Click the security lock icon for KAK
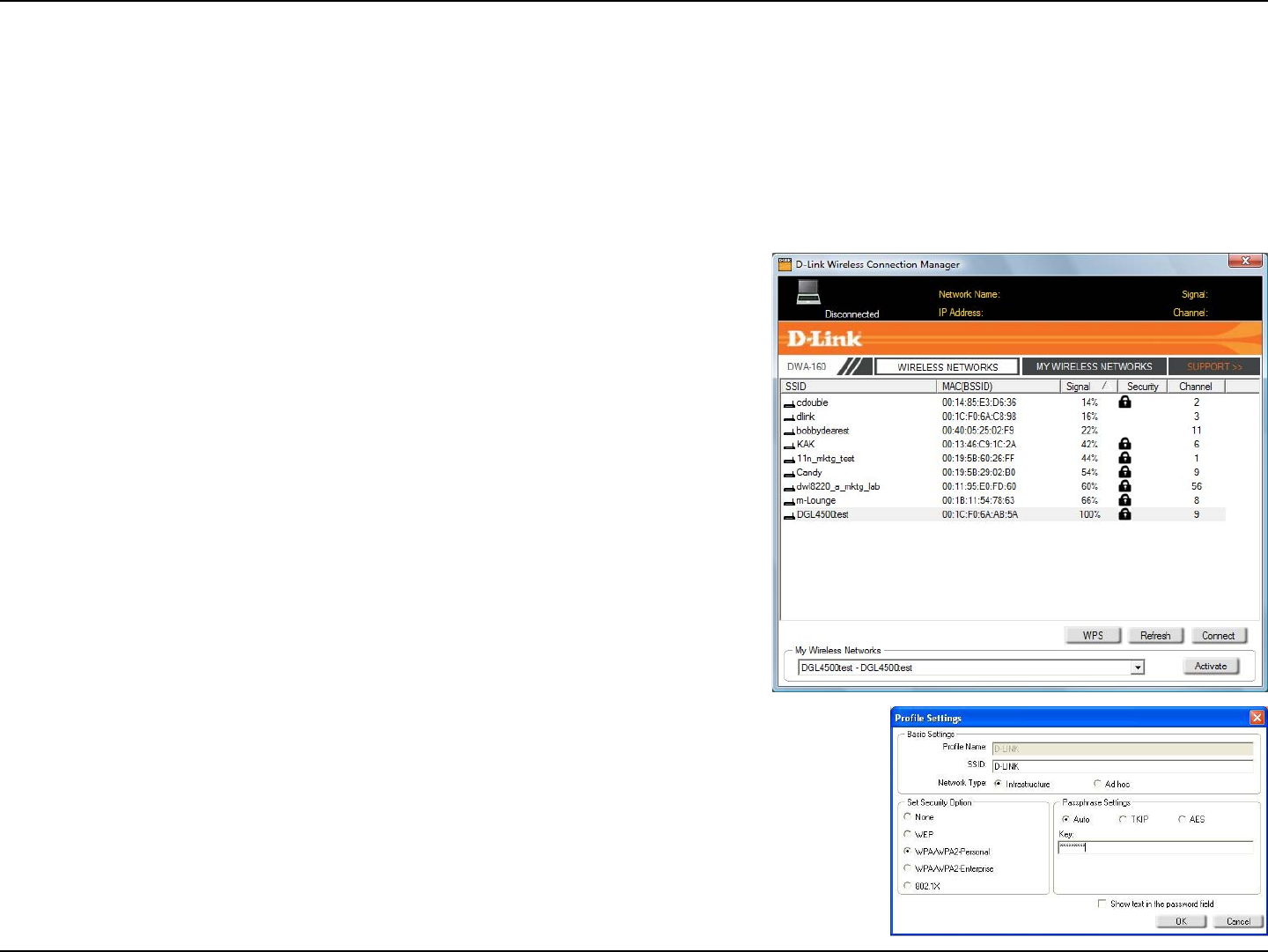1268x952 pixels. [x=1124, y=444]
